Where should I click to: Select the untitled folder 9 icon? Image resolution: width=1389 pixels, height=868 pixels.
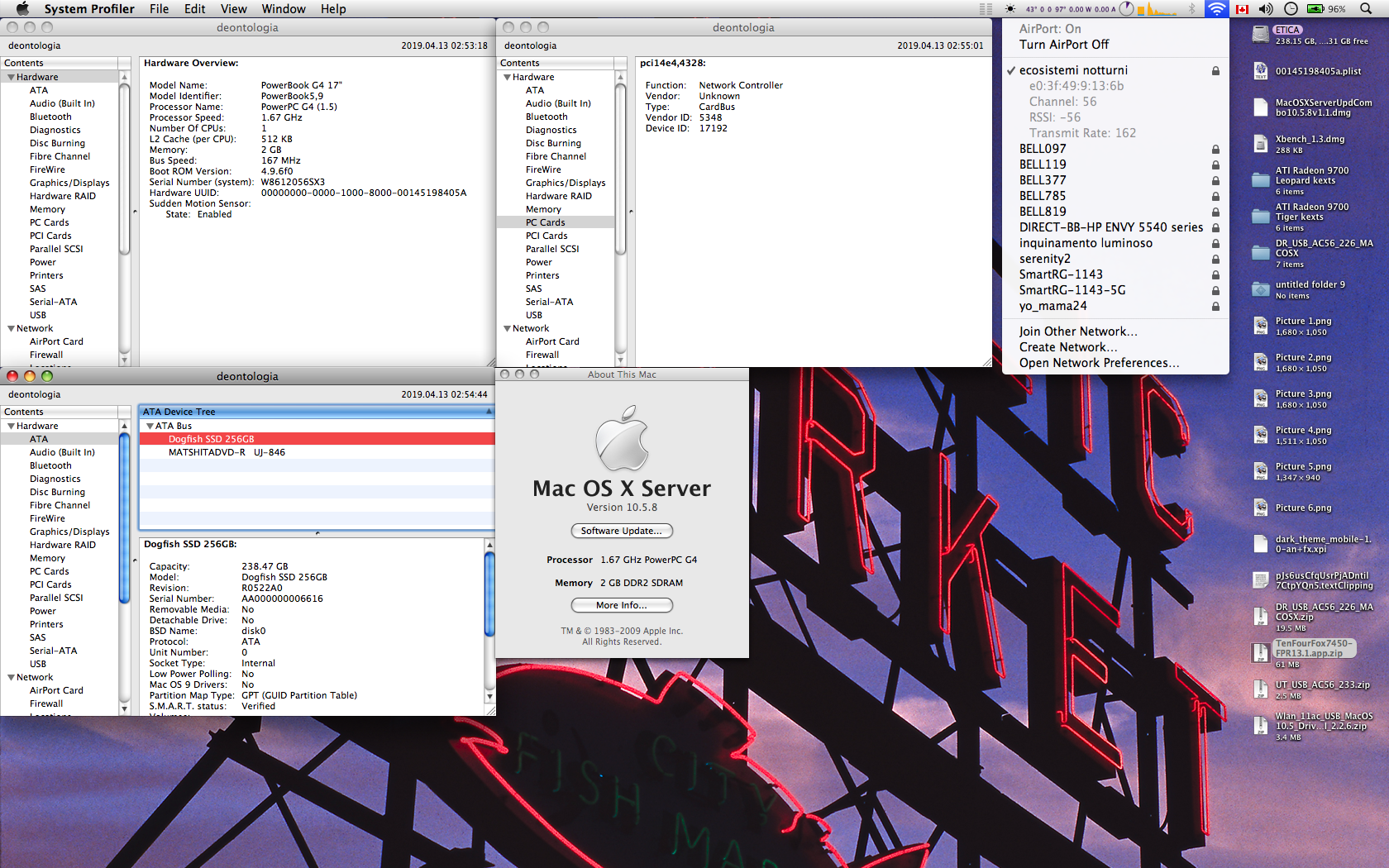pos(1260,289)
